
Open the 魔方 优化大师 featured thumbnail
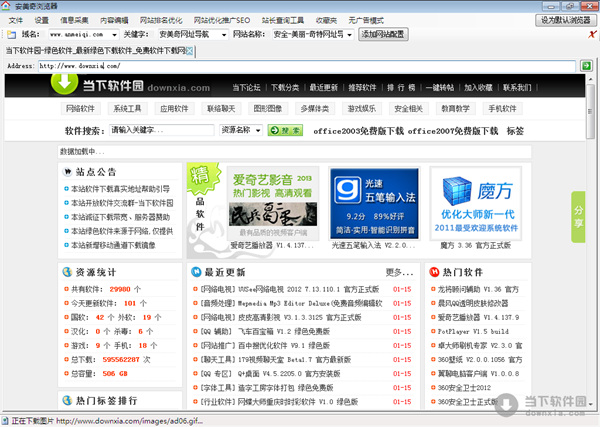476,203
